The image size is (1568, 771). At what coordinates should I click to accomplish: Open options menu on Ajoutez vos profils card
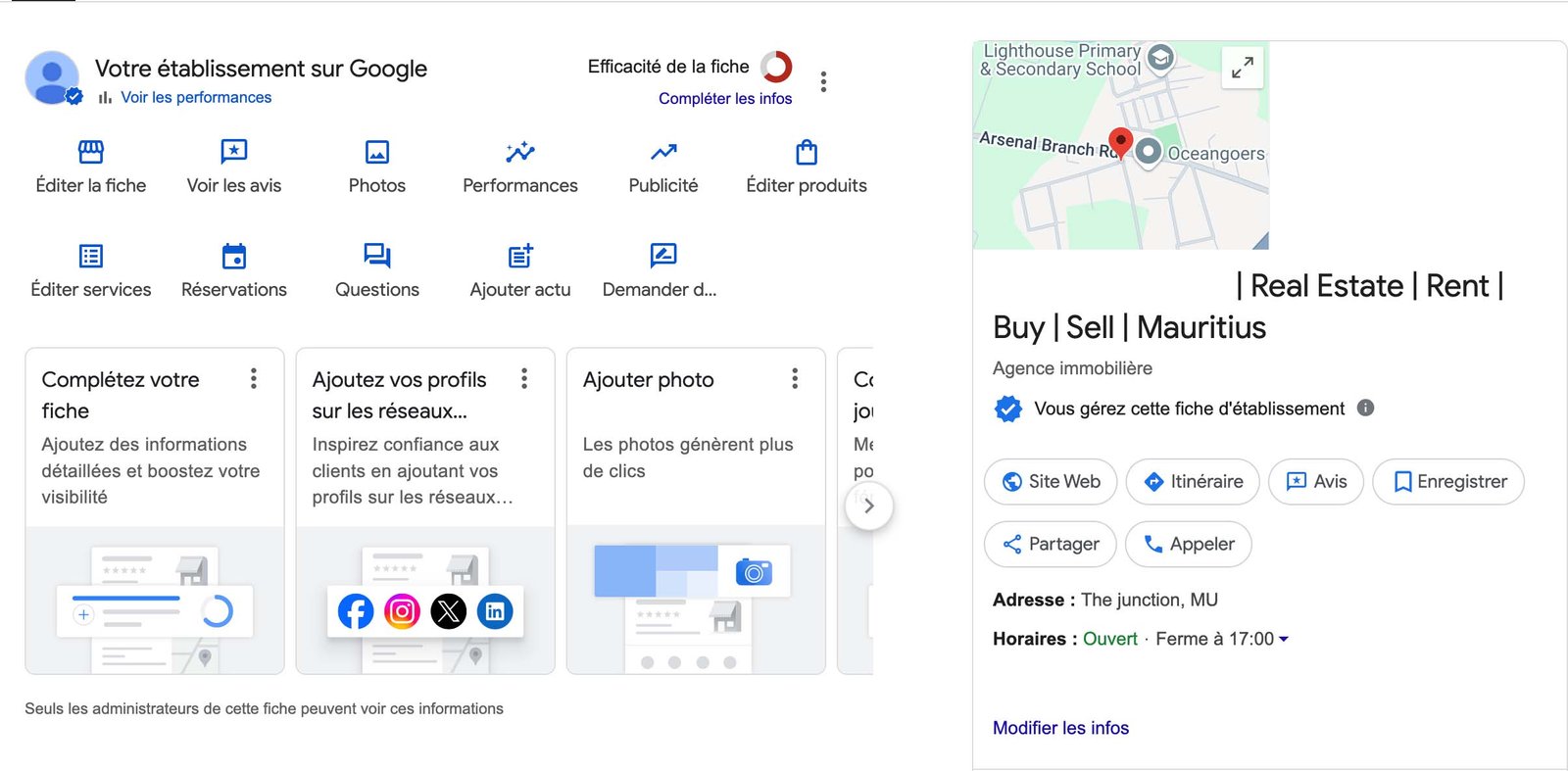524,379
